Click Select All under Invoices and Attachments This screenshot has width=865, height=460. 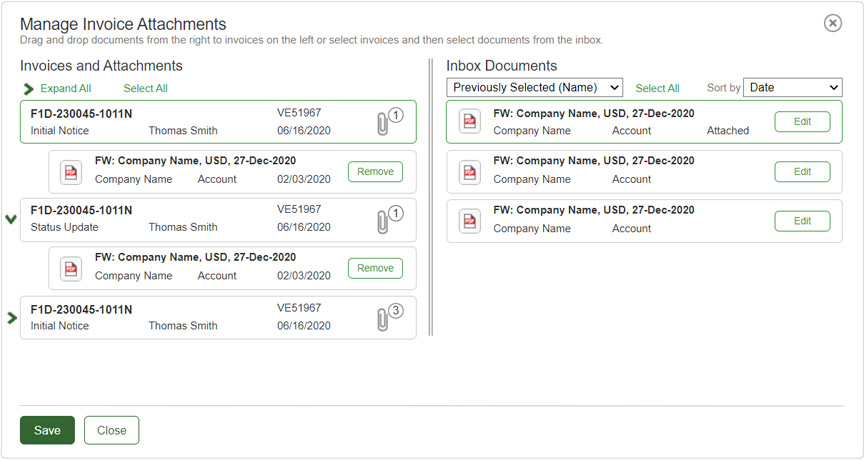145,89
